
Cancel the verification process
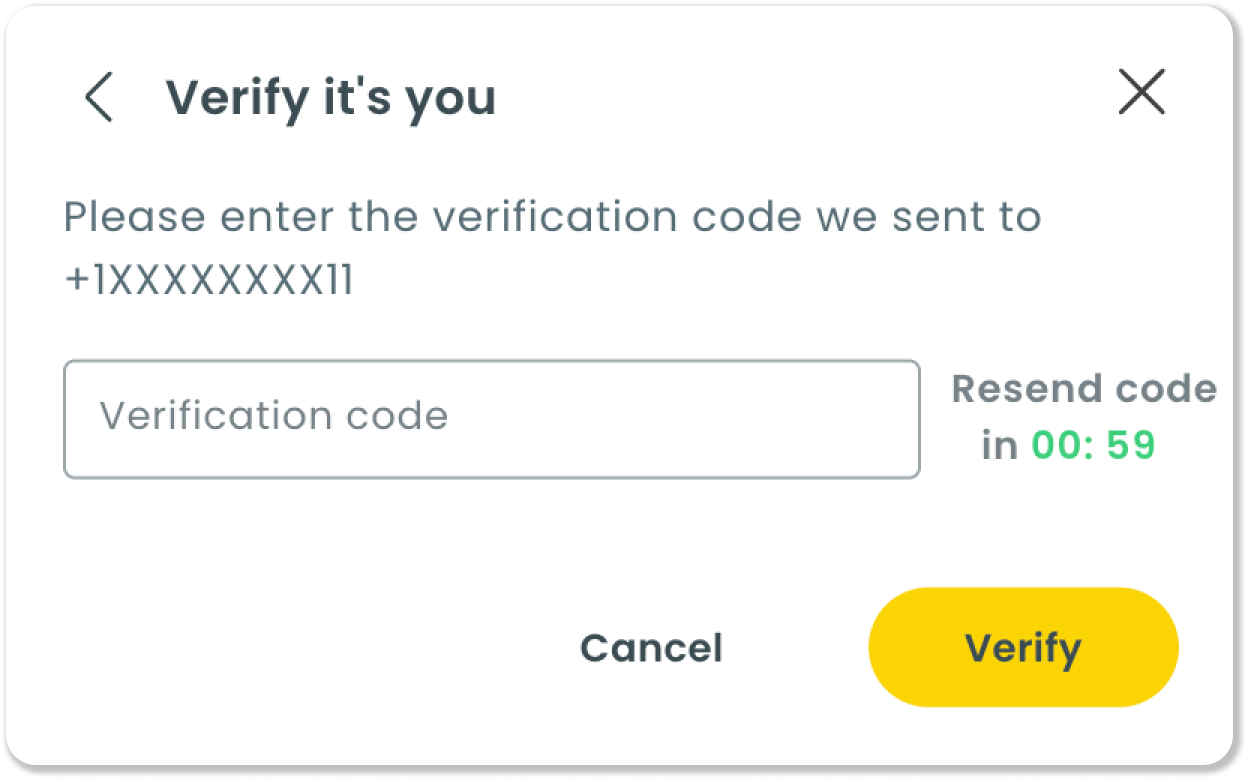(651, 648)
